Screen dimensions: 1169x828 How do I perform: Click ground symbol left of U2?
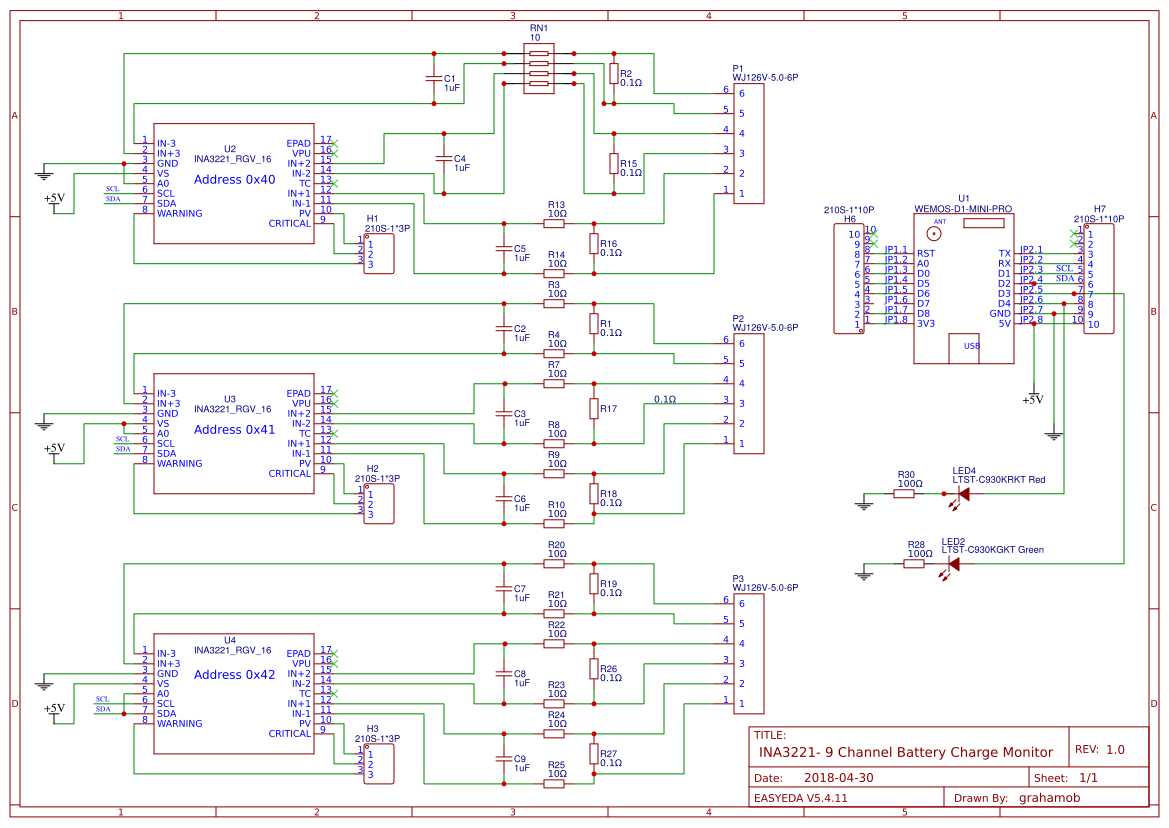(44, 174)
